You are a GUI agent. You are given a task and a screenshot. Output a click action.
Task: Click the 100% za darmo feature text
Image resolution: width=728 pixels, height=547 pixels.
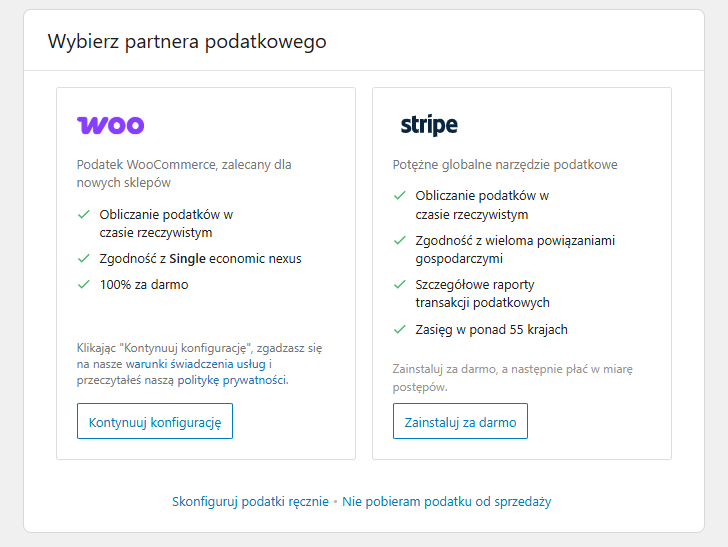(x=144, y=284)
